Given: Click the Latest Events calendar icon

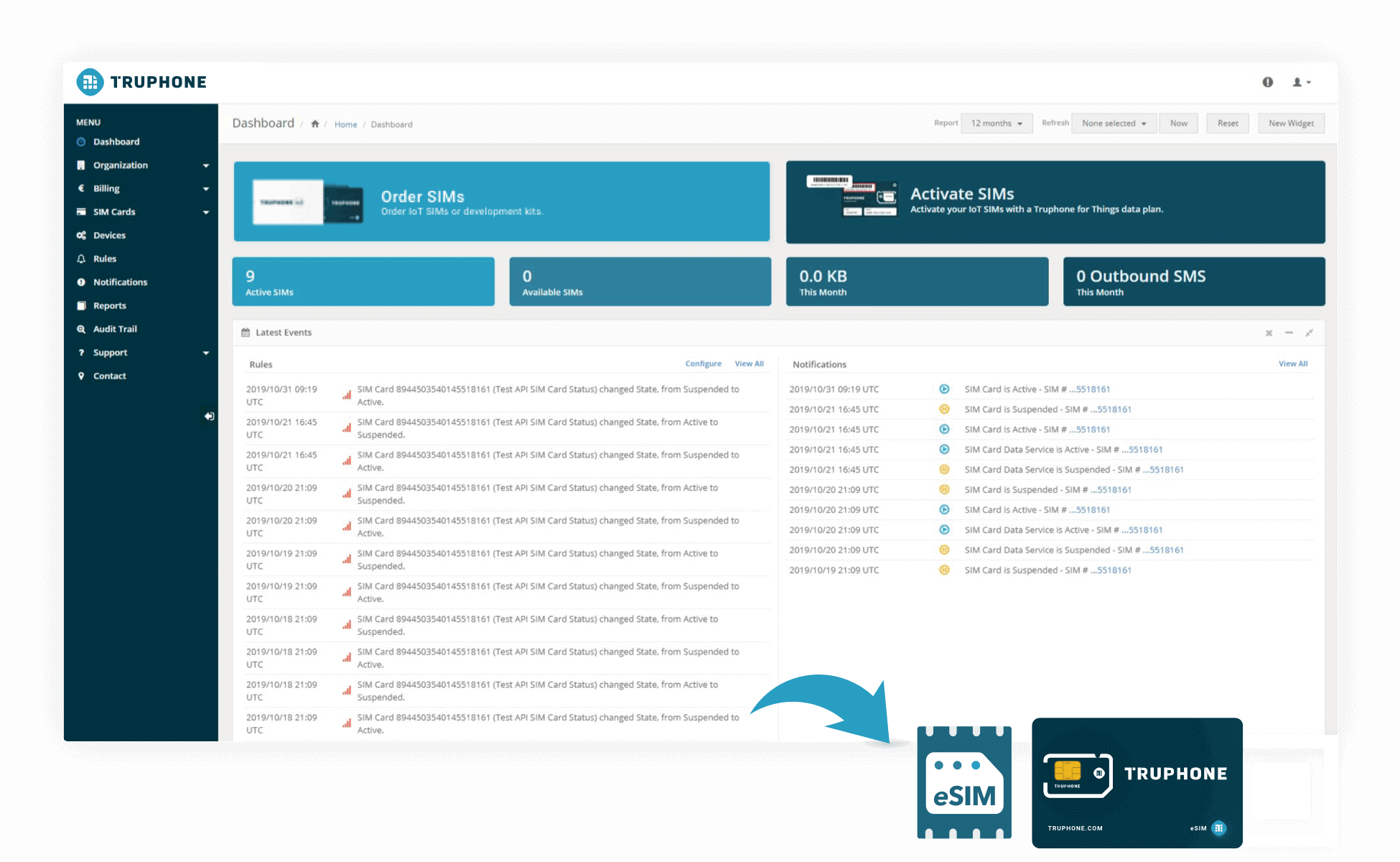Looking at the screenshot, I should (246, 333).
